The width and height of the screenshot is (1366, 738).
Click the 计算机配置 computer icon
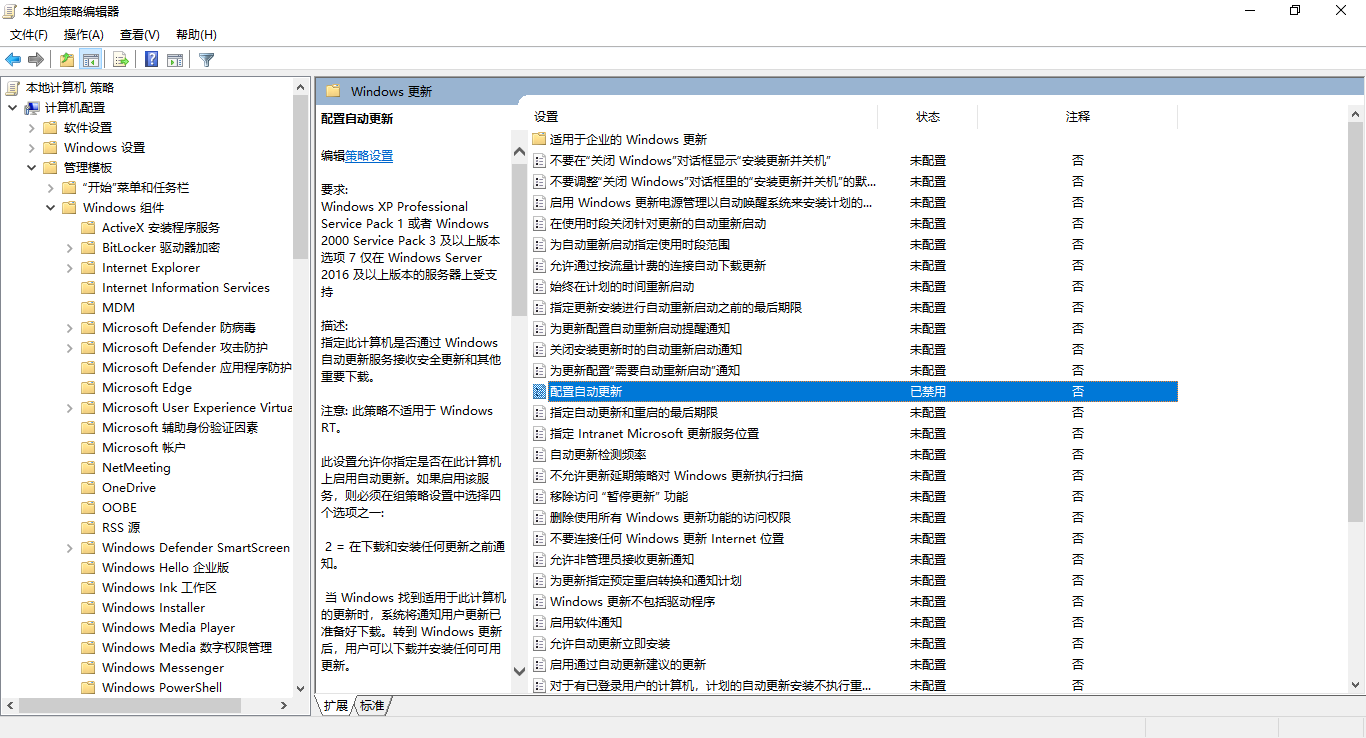[32, 108]
